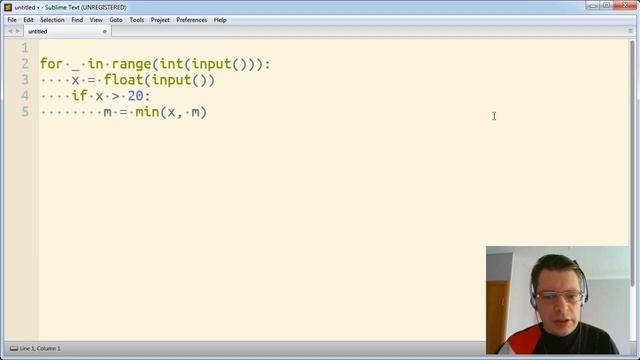This screenshot has height=360, width=640.
Task: Open the View menu
Action: [x=96, y=20]
